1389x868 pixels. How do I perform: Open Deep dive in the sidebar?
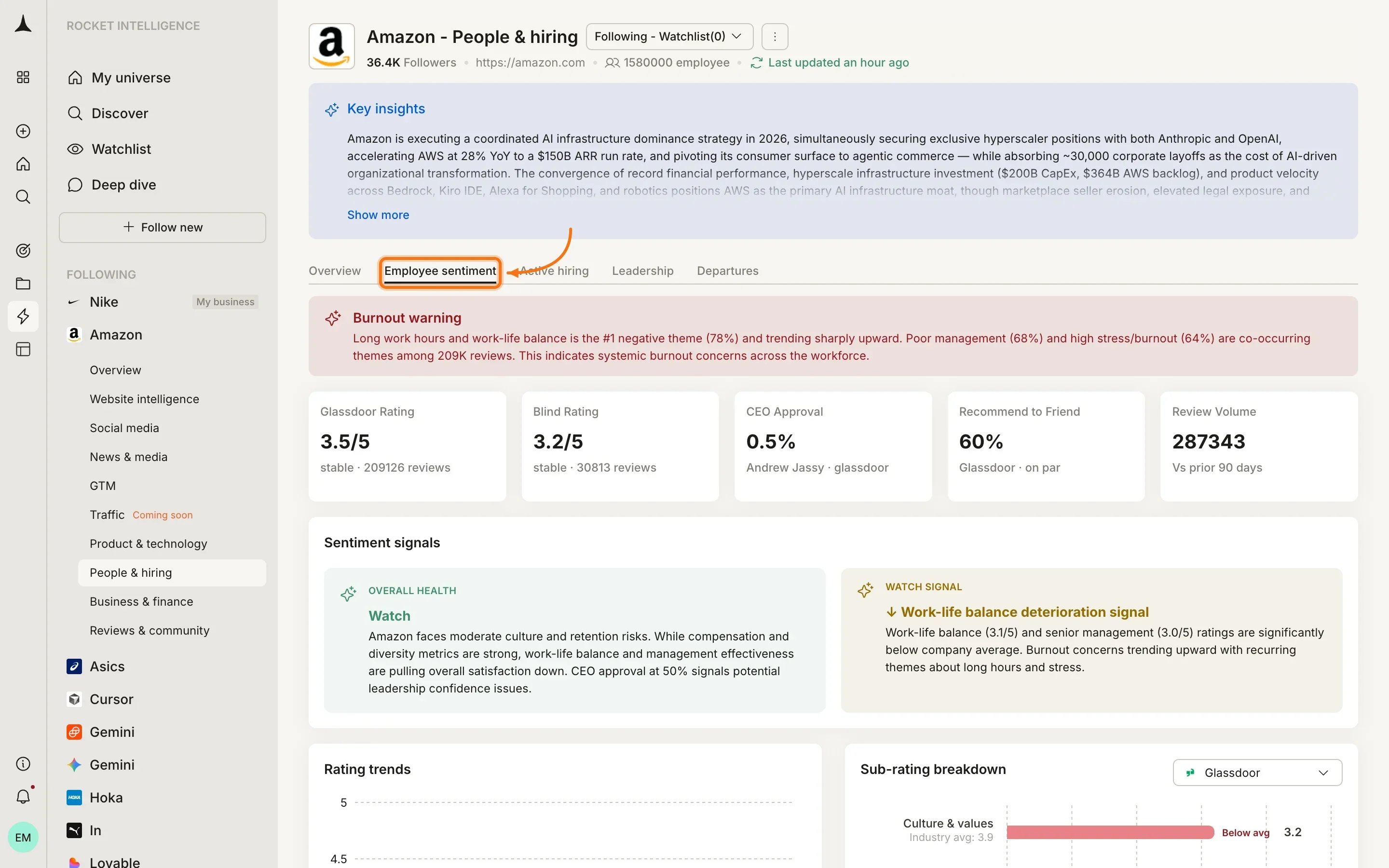pos(163,184)
